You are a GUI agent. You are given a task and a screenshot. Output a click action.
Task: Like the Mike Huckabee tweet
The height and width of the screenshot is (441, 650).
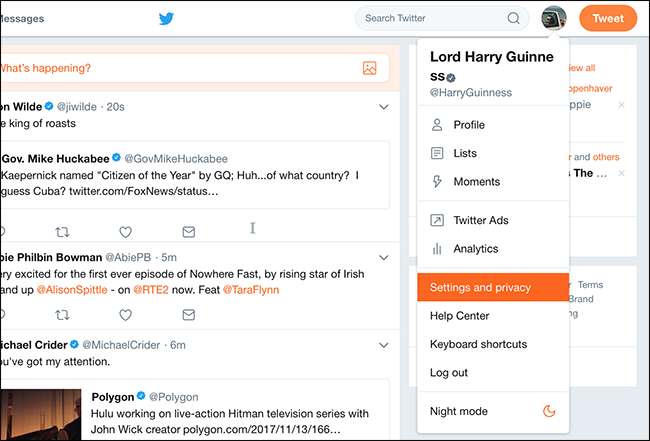[125, 231]
